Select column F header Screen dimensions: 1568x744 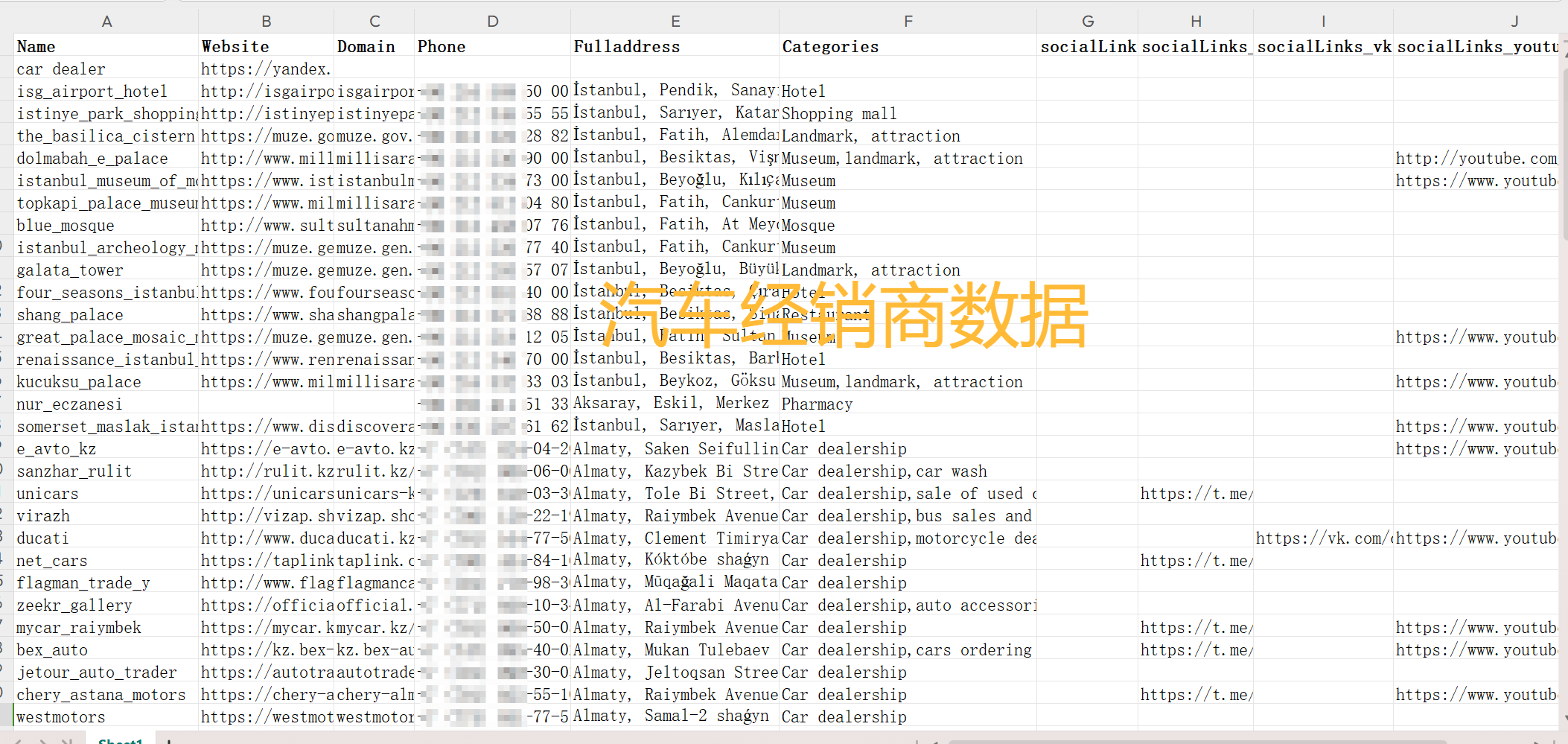[908, 22]
